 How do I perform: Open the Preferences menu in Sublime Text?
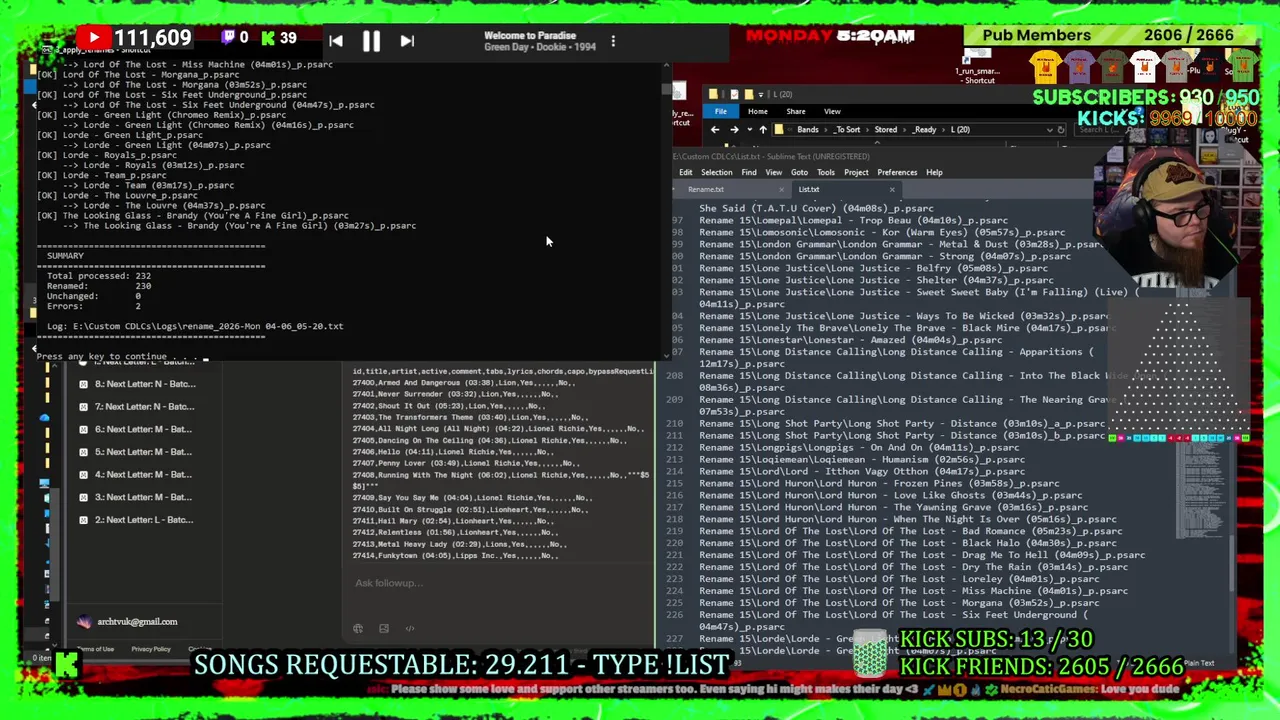(897, 173)
